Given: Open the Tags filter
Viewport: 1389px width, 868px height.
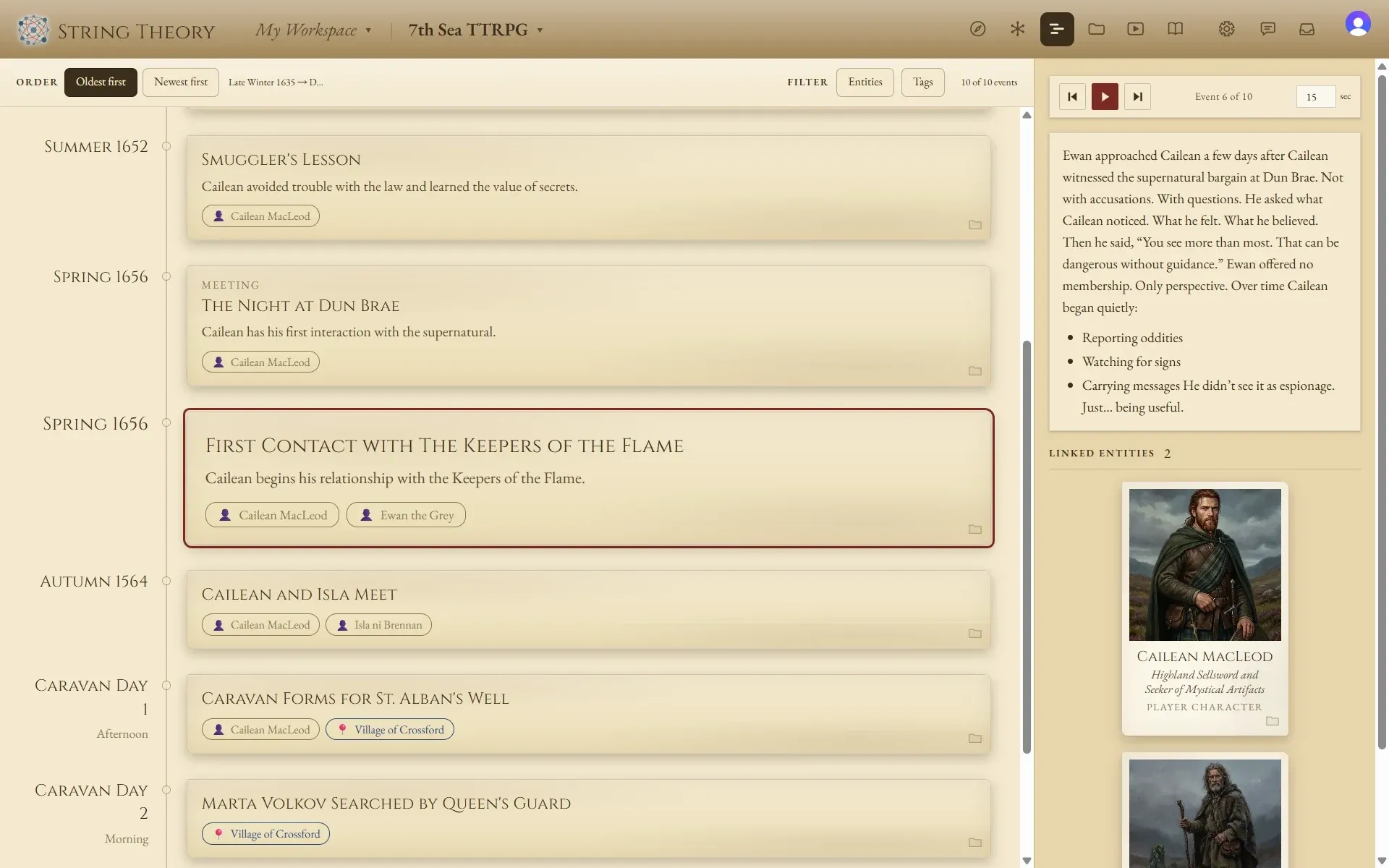Looking at the screenshot, I should (x=922, y=82).
